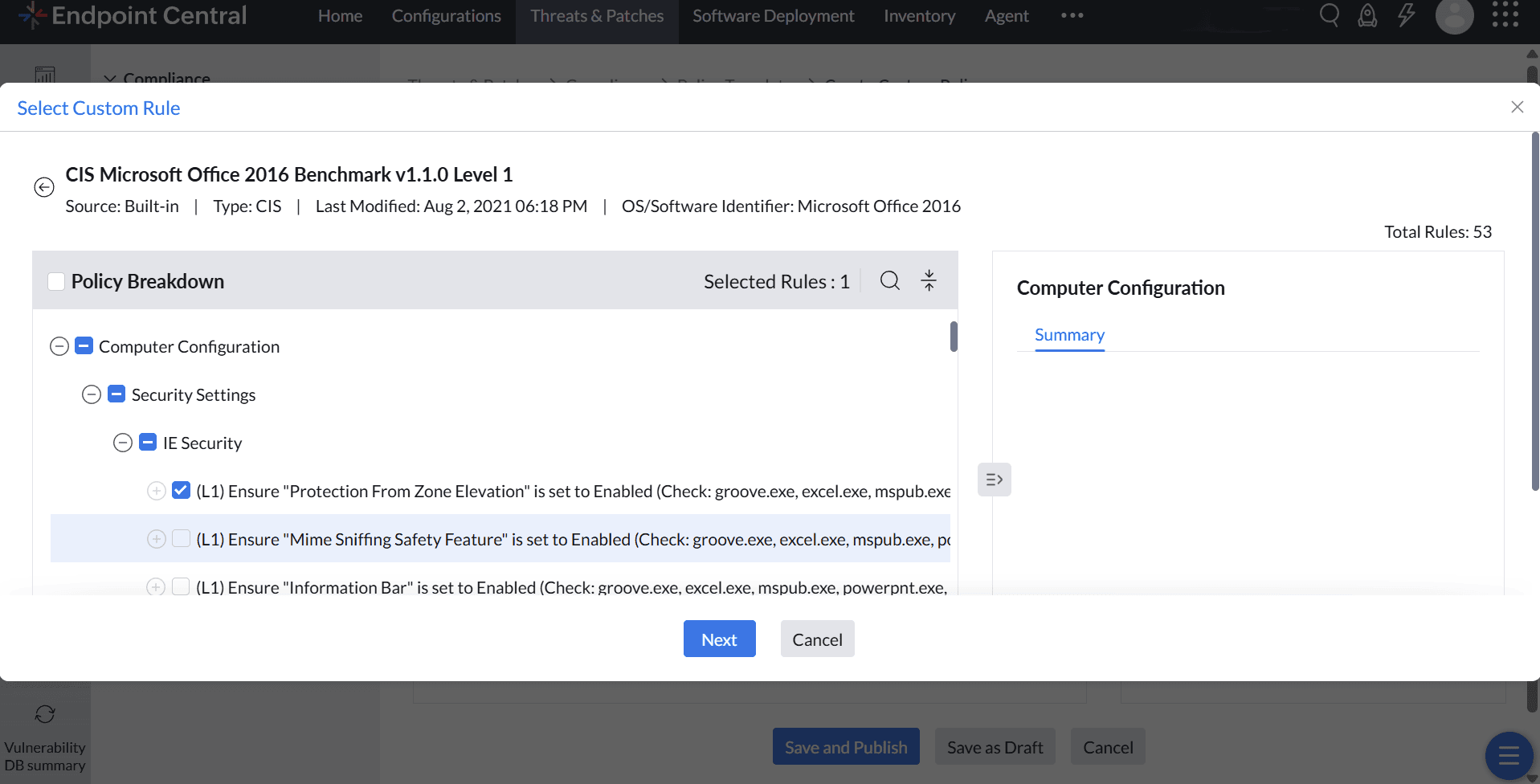Open the Software Deployment menu
Screen dimensions: 1540x784
(x=774, y=16)
